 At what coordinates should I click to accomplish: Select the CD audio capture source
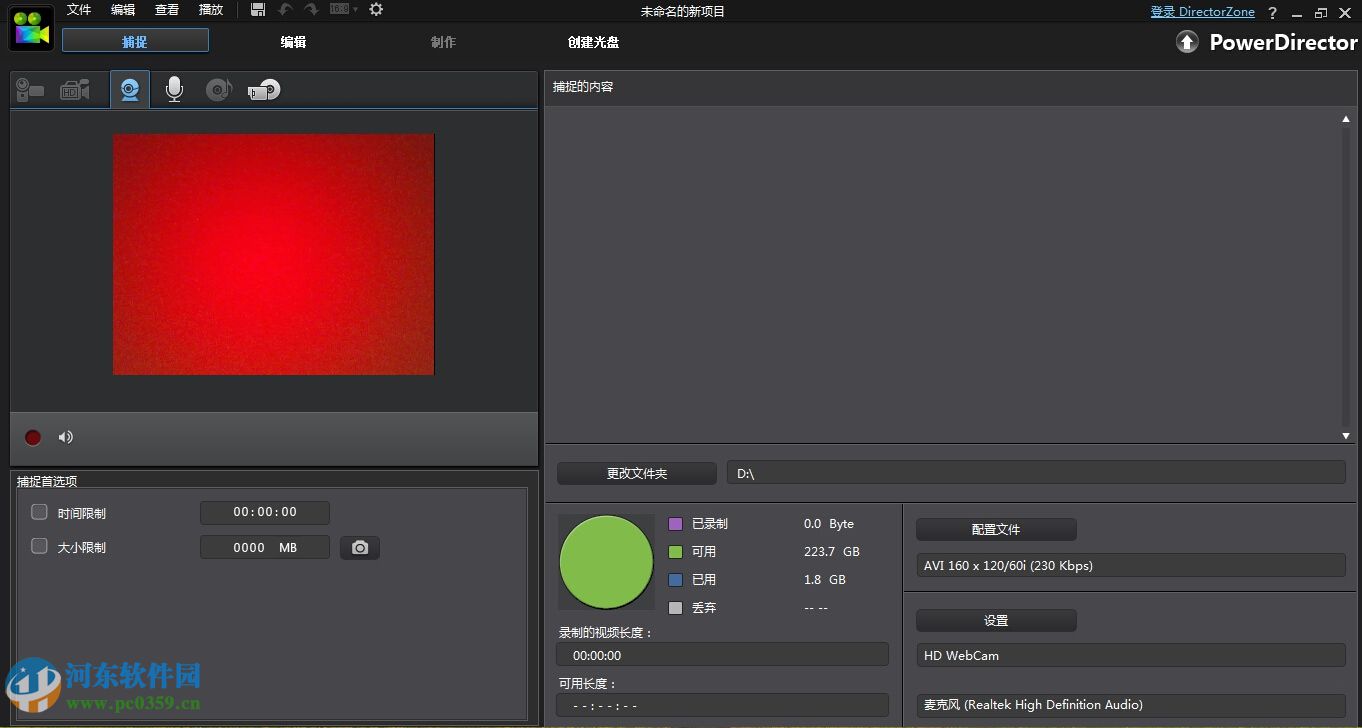[x=221, y=89]
